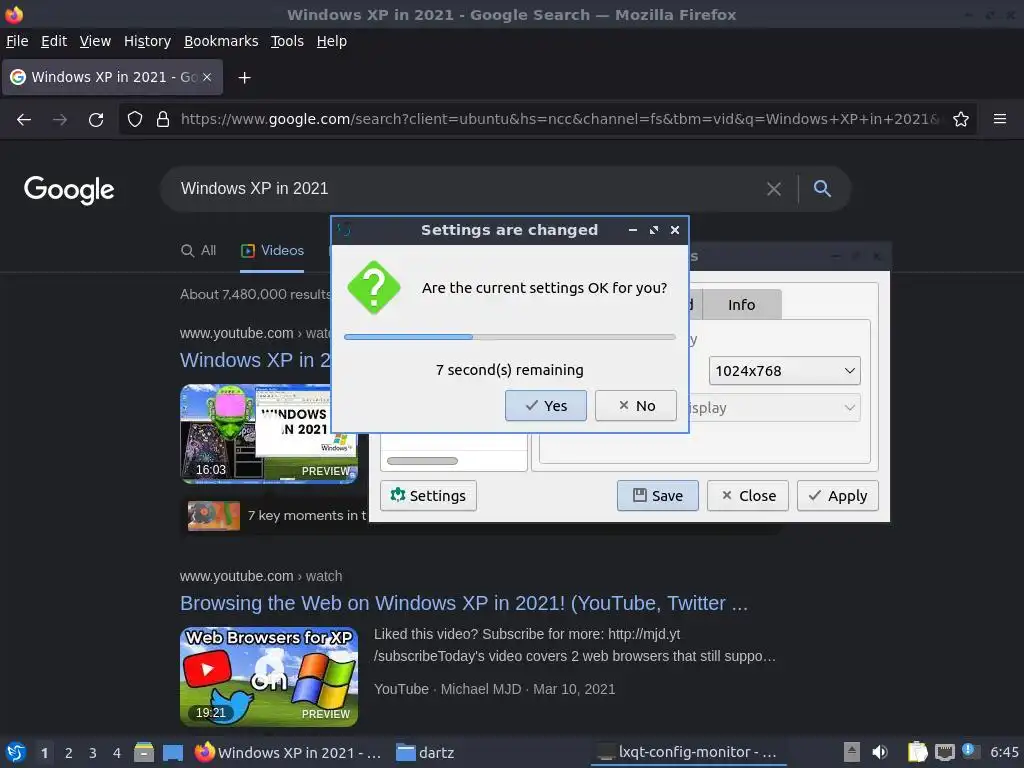Click horizontal scrollbar in monitor list
The width and height of the screenshot is (1024, 768).
click(x=423, y=461)
